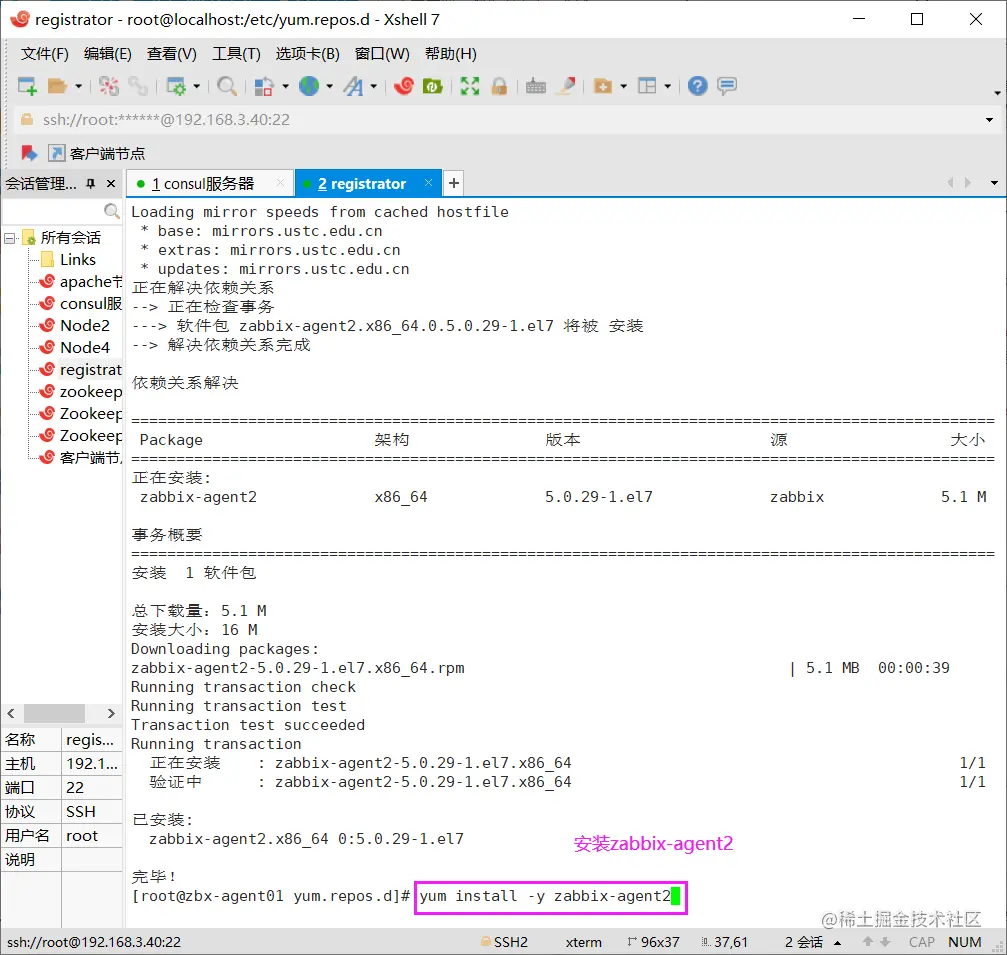Open the 查看(V) menu

click(x=171, y=53)
